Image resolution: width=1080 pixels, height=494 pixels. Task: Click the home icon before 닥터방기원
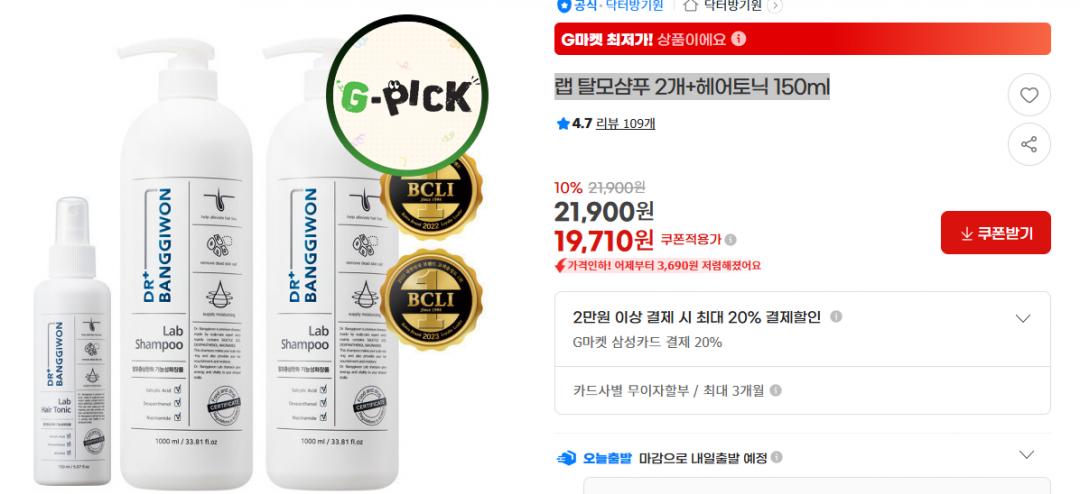click(x=691, y=6)
